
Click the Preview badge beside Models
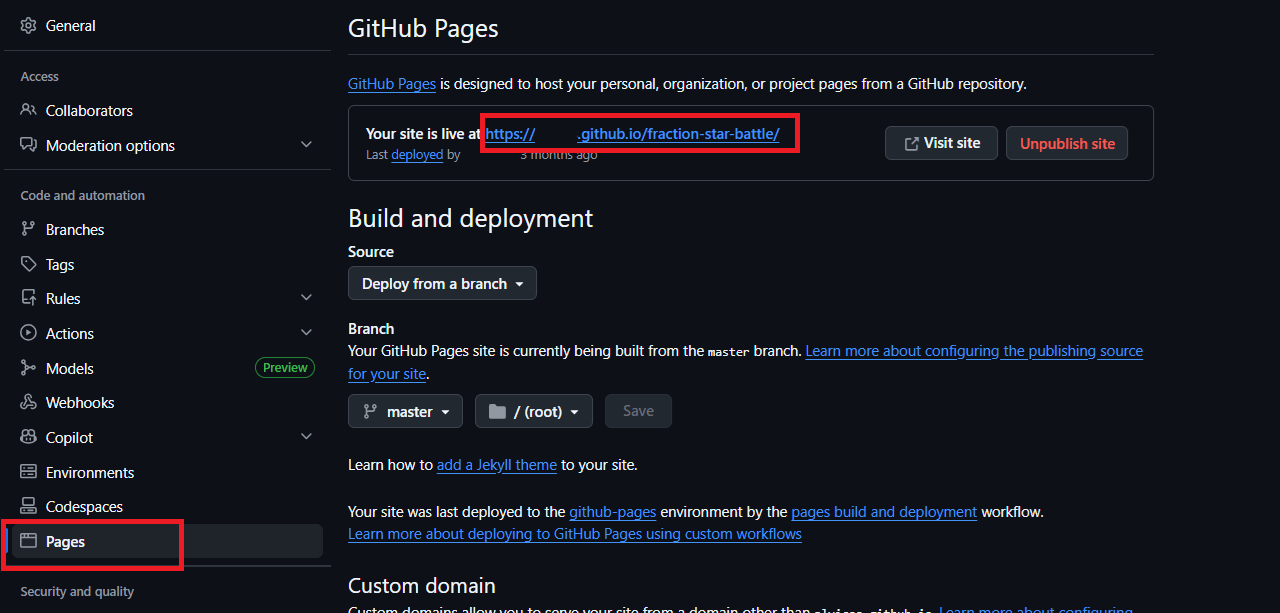point(285,368)
